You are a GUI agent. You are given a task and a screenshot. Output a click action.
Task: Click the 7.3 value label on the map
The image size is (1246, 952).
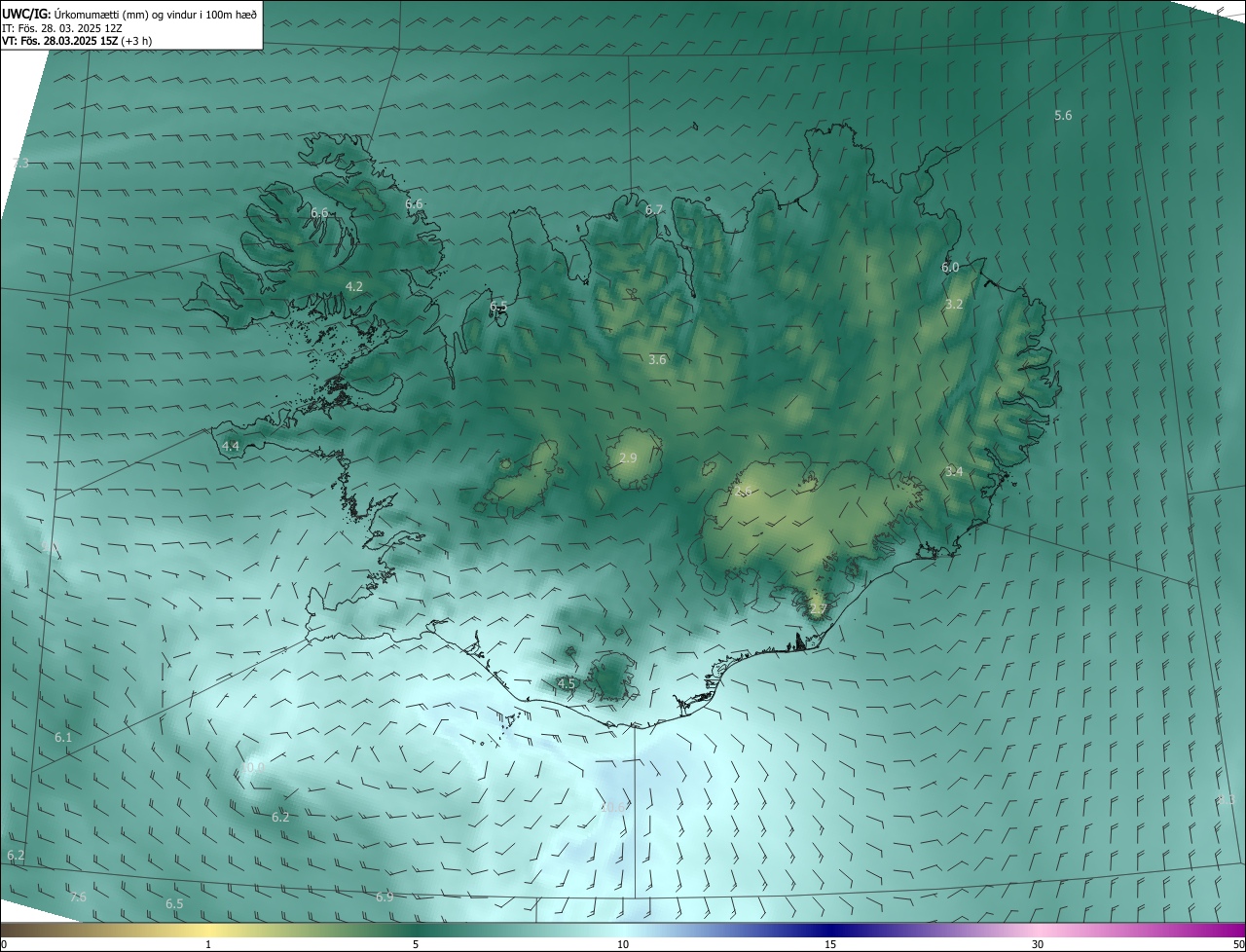coord(20,164)
